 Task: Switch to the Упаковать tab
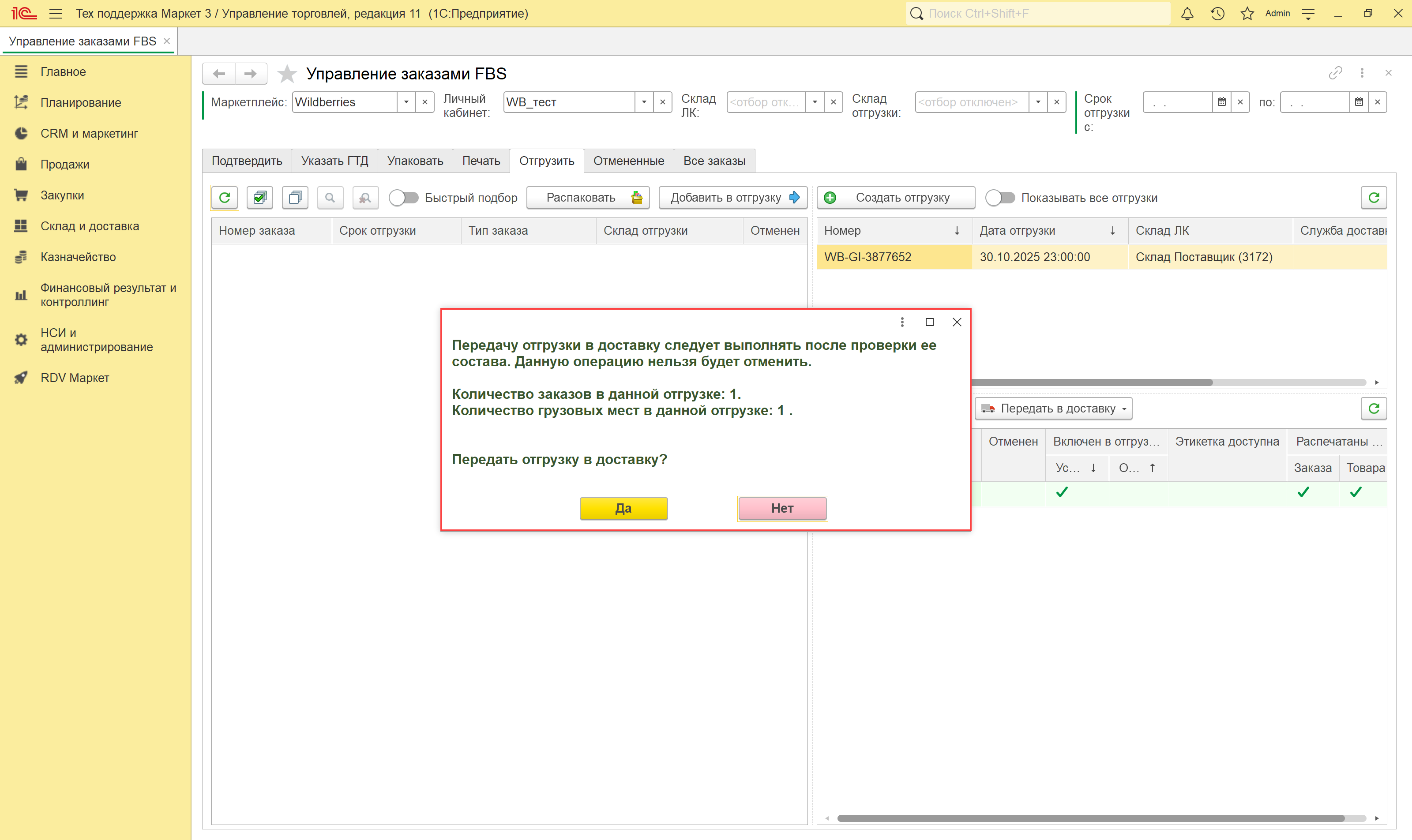pyautogui.click(x=415, y=161)
